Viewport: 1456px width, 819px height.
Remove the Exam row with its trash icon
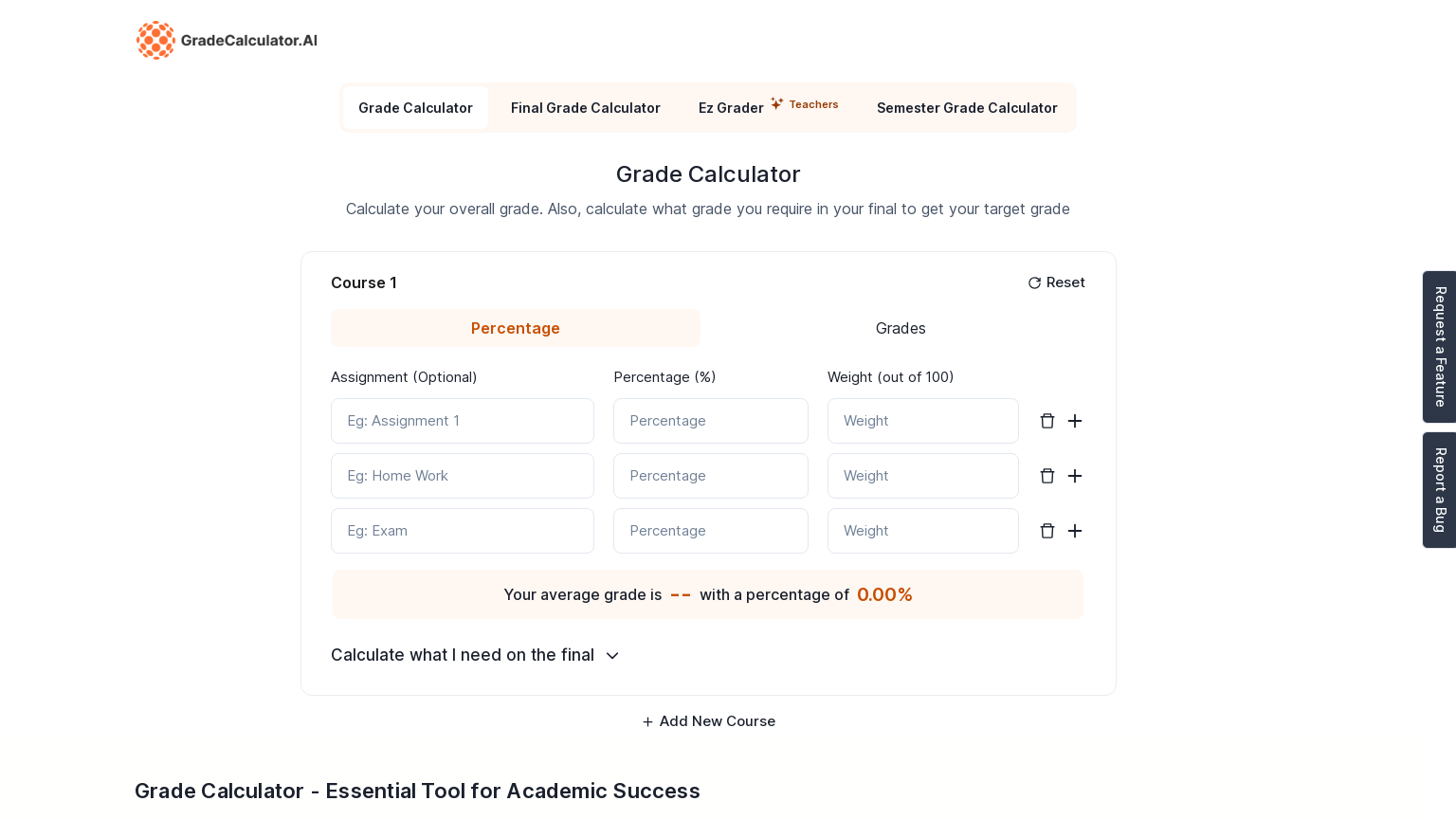click(x=1047, y=531)
